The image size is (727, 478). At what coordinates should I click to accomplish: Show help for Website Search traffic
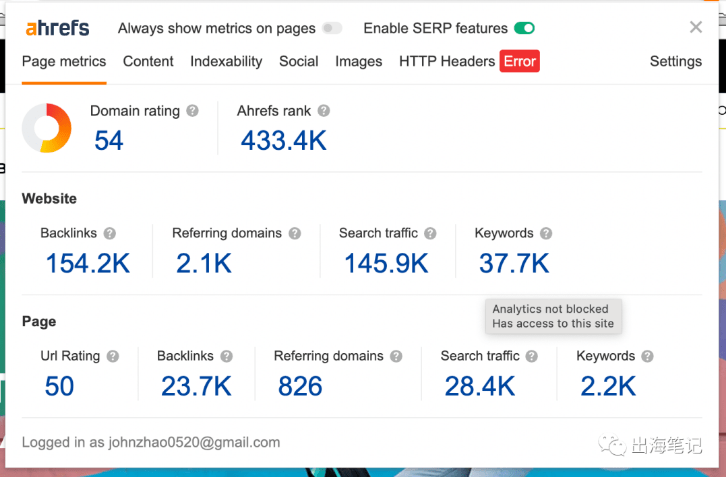(x=430, y=233)
